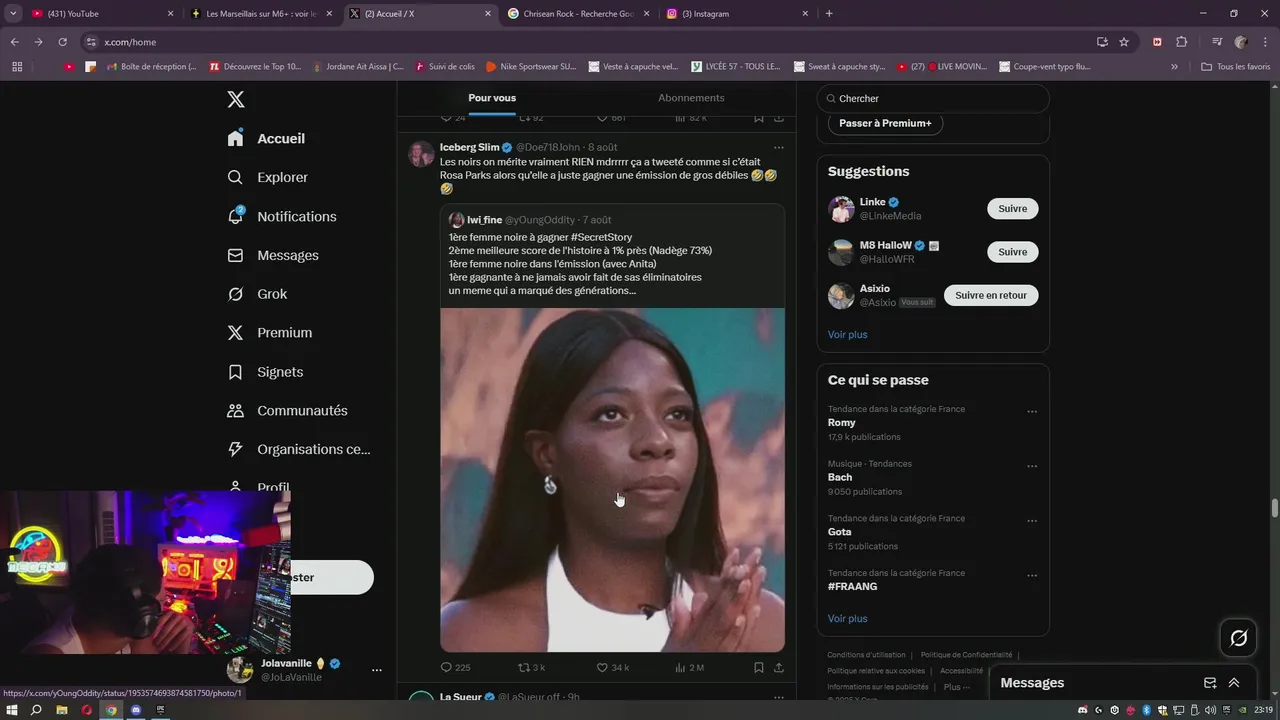The image size is (1280, 720).
Task: Open the floating Grok button
Action: [x=1238, y=638]
